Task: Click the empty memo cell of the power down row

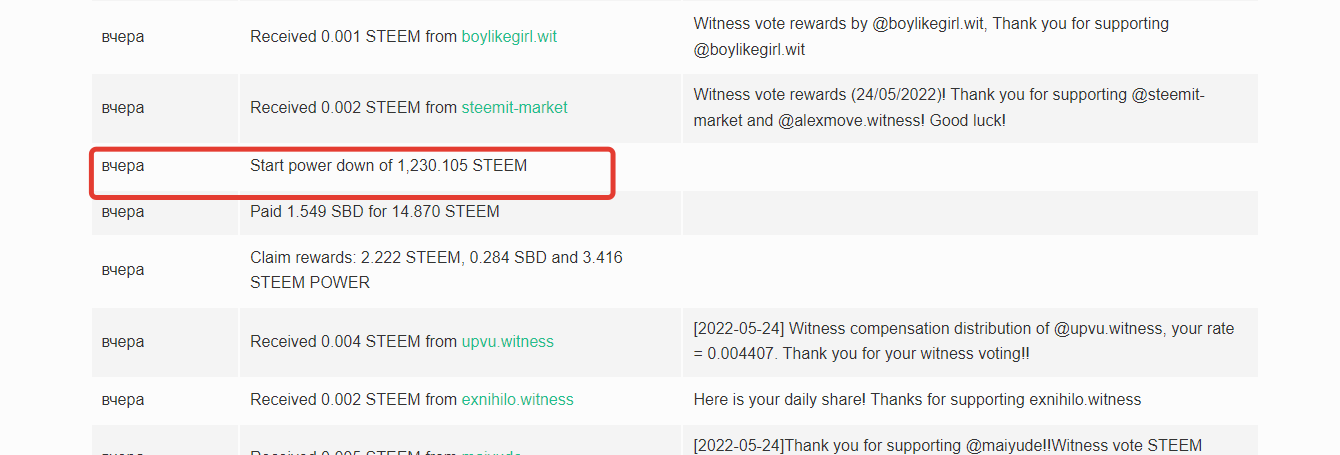Action: pos(968,166)
